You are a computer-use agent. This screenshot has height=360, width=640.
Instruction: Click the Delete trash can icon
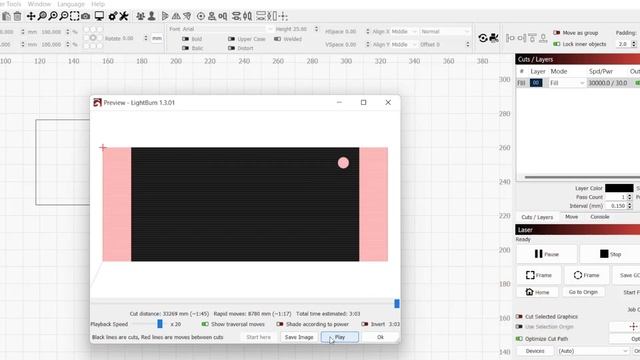tap(18, 16)
